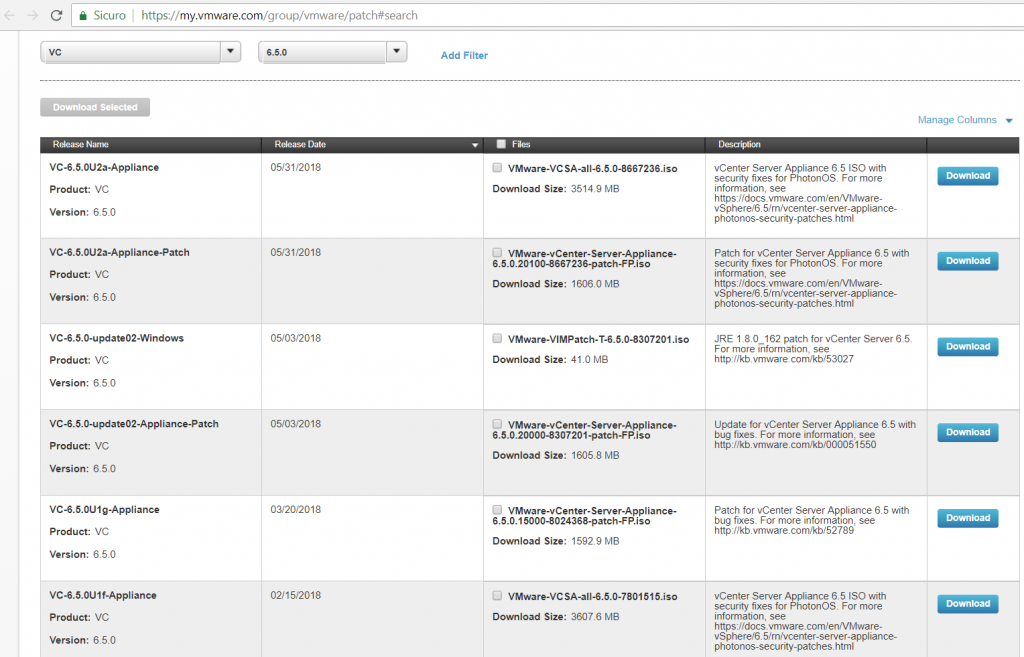Select the VC-6.5.0-update02-Appliance-Patch release name
1024x657 pixels.
tap(134, 424)
